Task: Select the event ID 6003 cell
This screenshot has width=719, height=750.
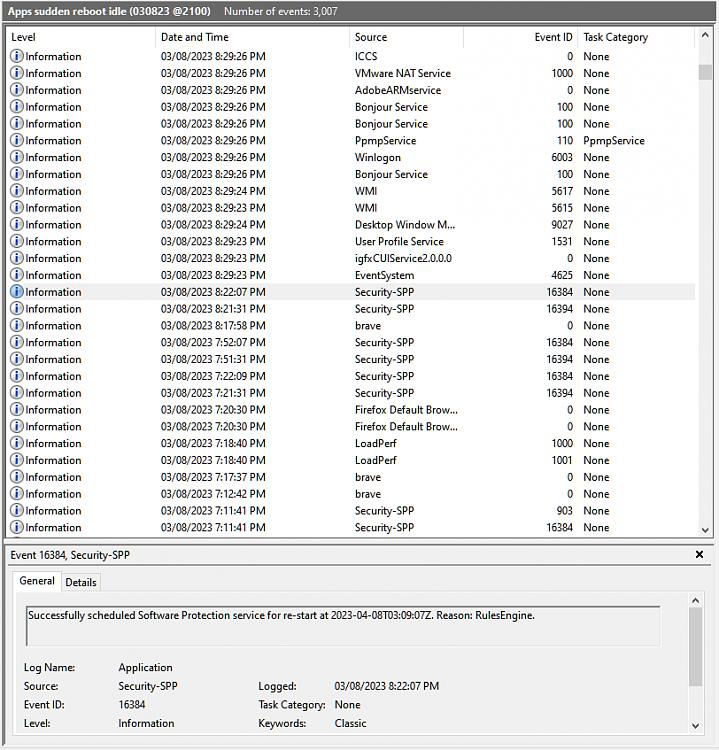Action: [562, 157]
